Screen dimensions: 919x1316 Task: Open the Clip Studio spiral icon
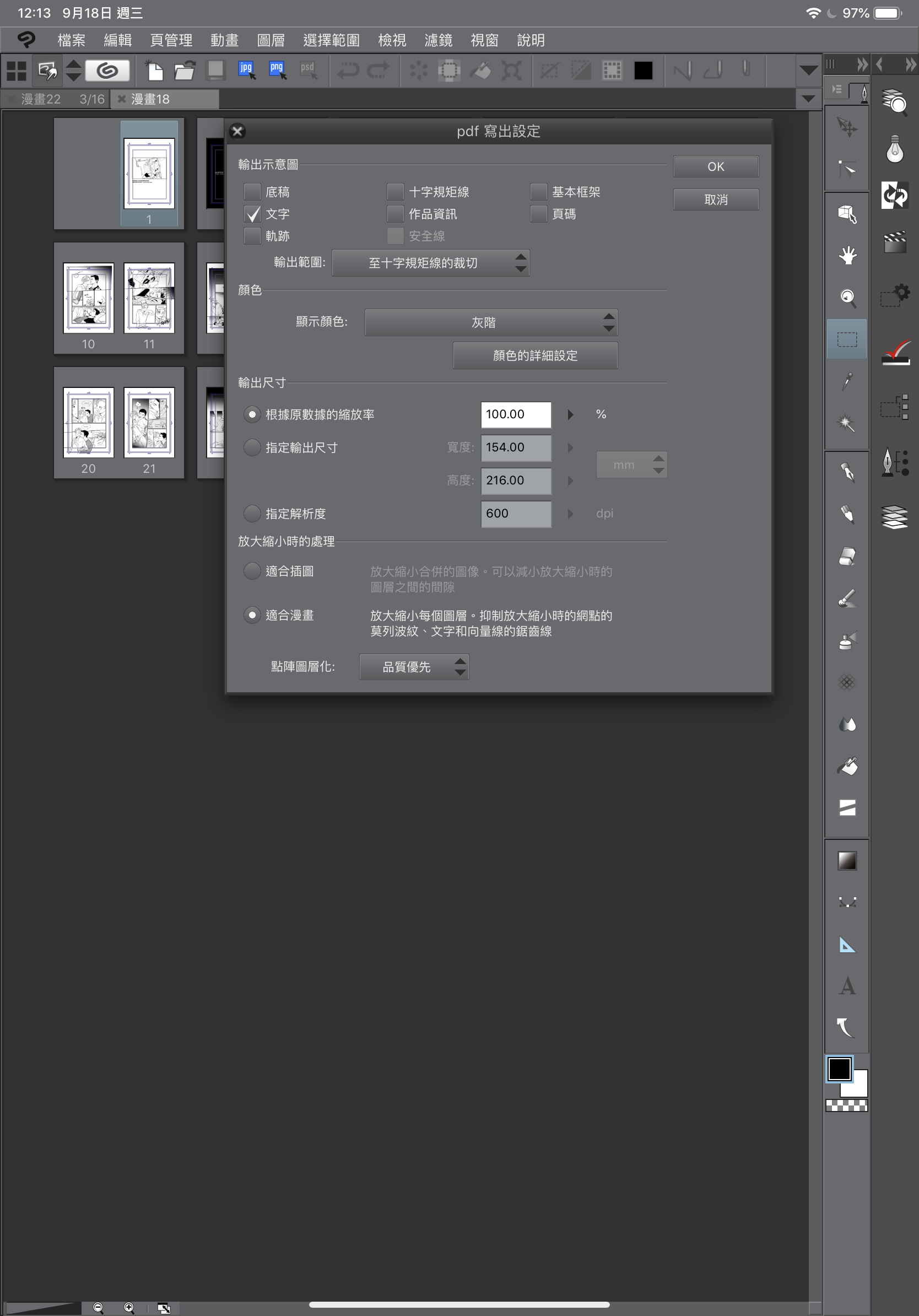[107, 71]
